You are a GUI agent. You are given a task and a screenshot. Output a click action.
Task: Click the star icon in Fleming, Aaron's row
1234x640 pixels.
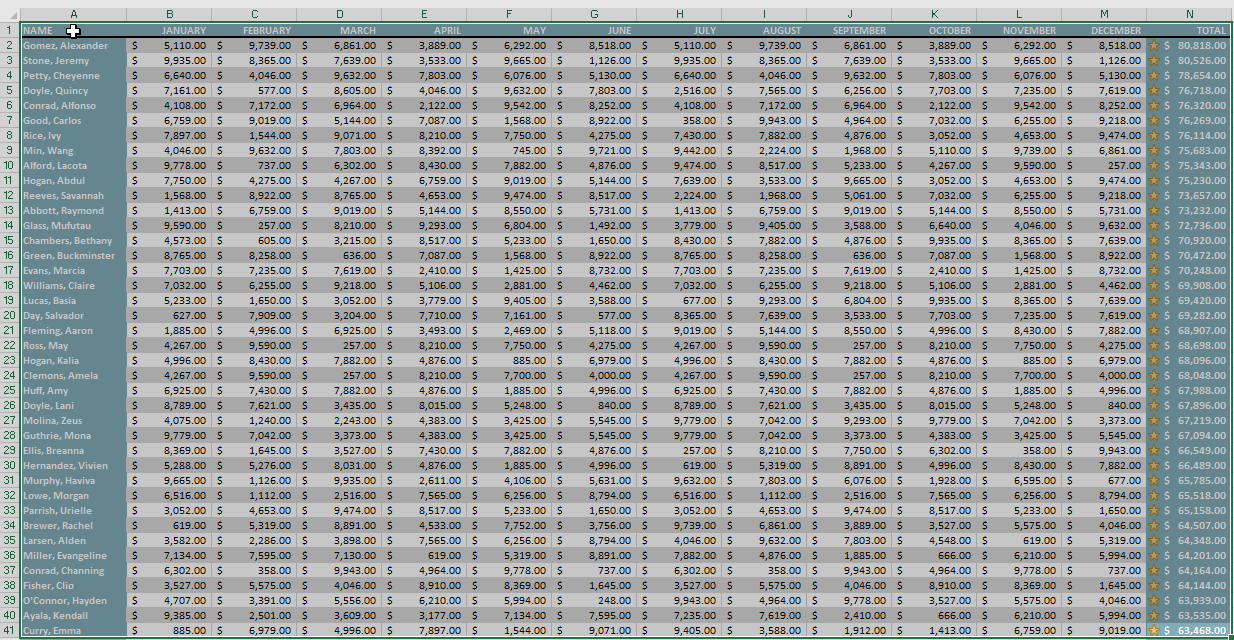point(1154,331)
